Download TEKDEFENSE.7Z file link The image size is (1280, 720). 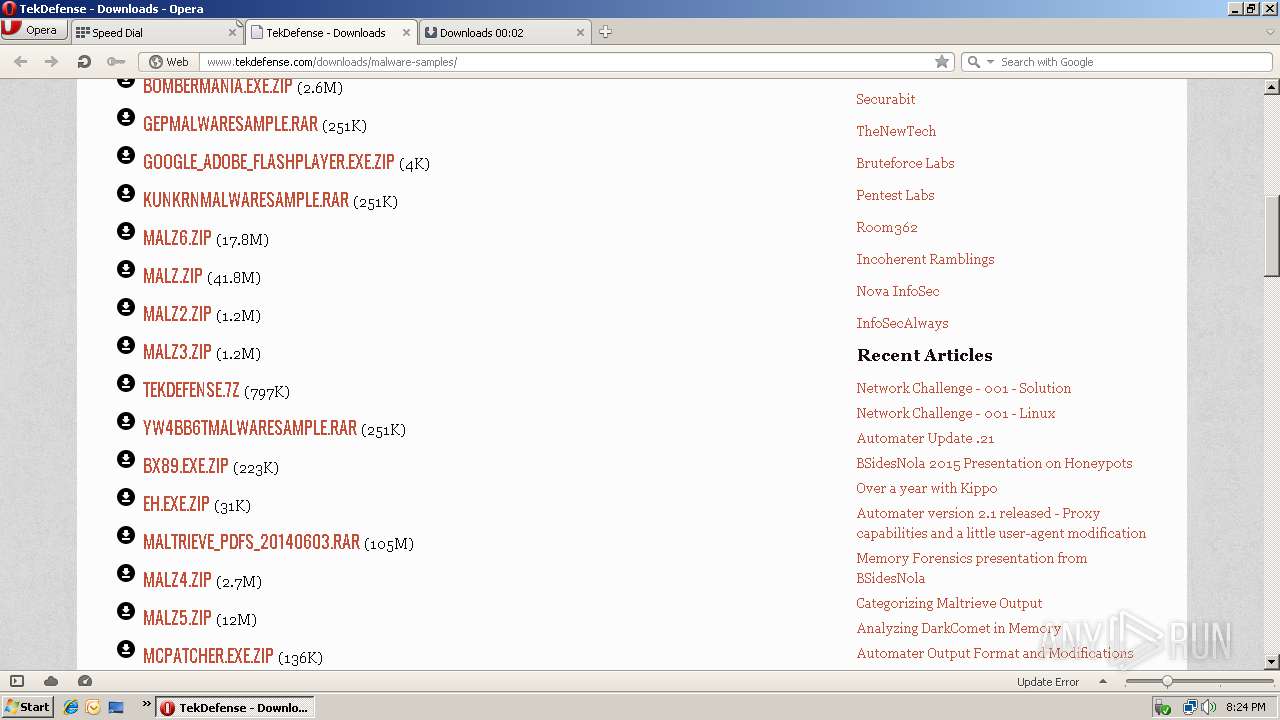pyautogui.click(x=191, y=390)
